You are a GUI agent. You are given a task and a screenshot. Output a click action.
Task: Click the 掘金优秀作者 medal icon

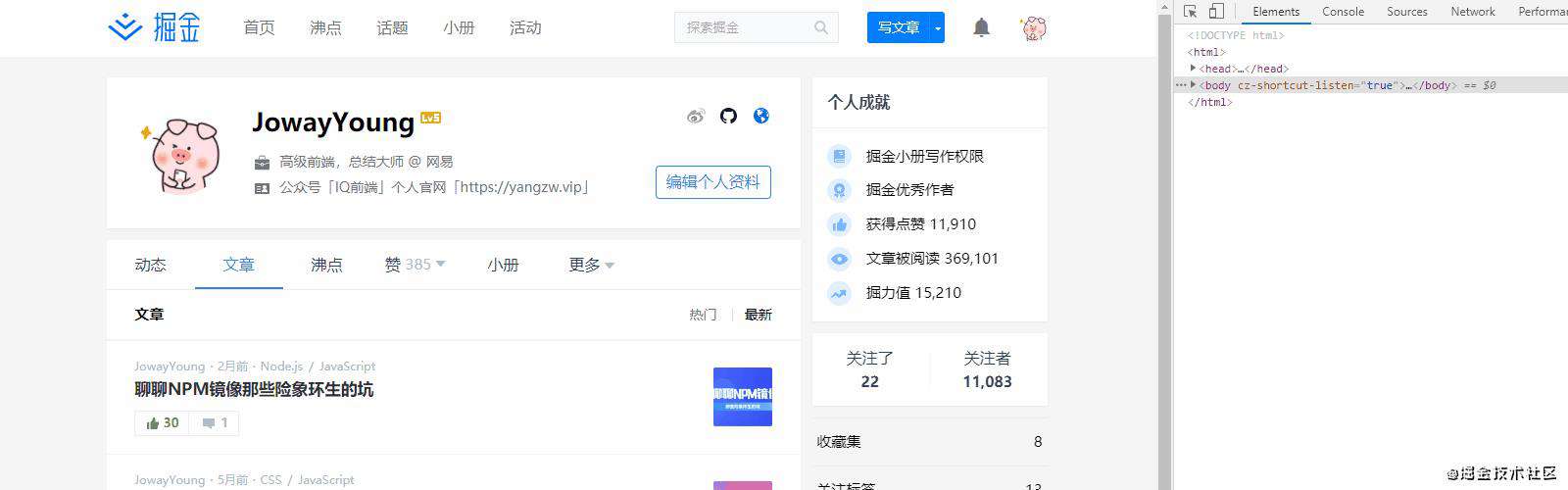coord(839,190)
